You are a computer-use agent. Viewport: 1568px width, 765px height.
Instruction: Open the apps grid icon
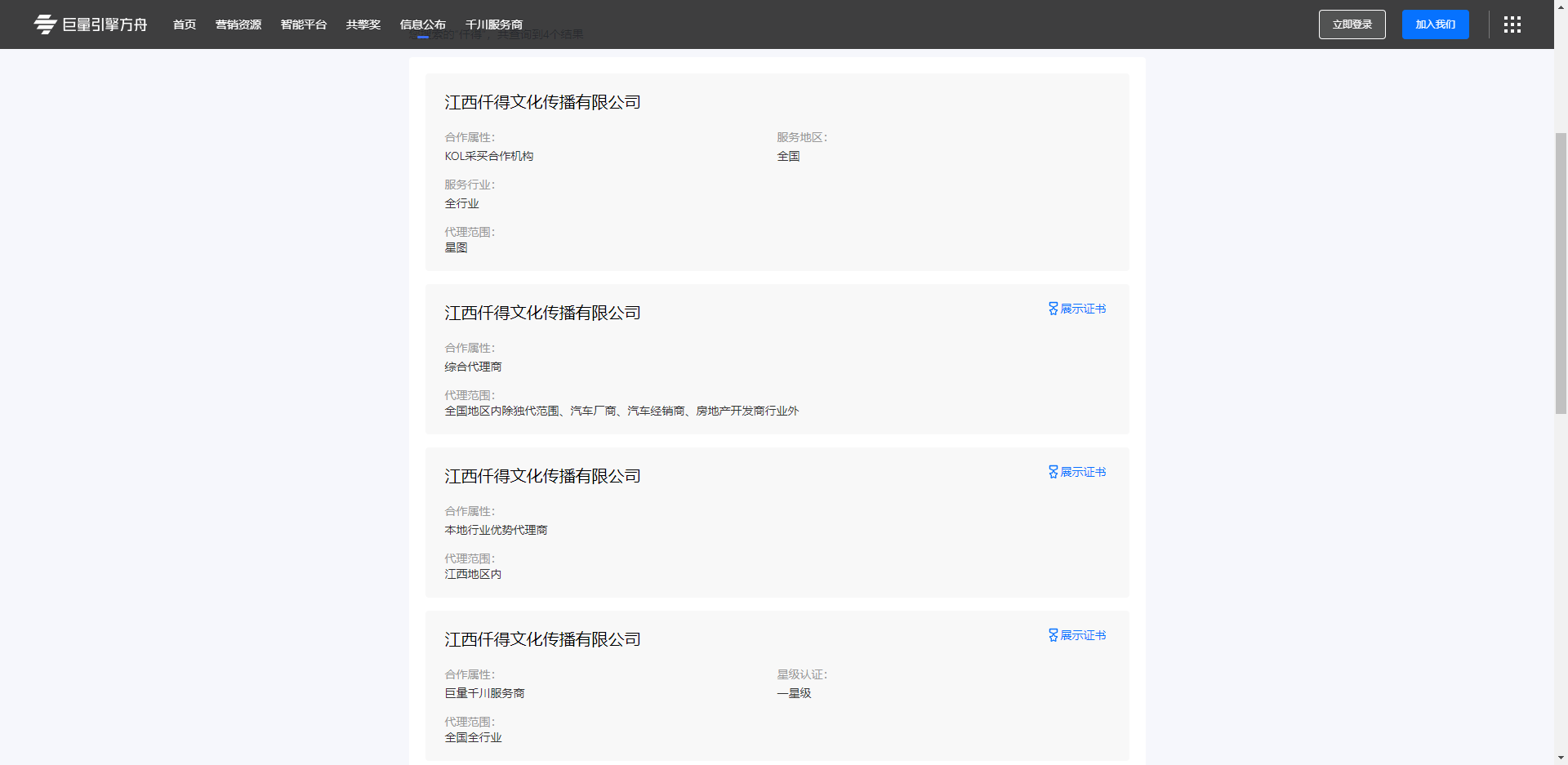[x=1512, y=24]
